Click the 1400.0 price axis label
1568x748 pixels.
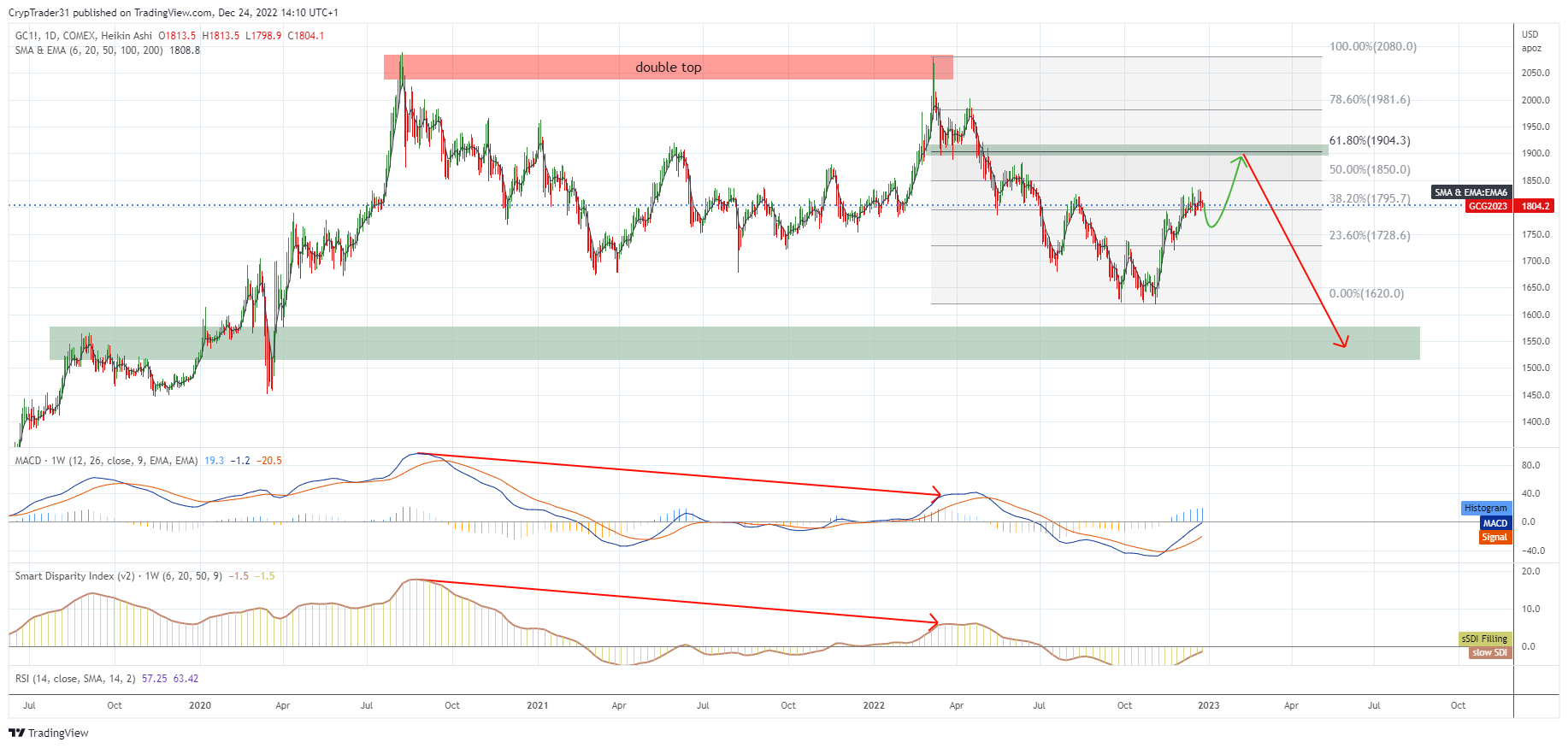coord(1536,421)
